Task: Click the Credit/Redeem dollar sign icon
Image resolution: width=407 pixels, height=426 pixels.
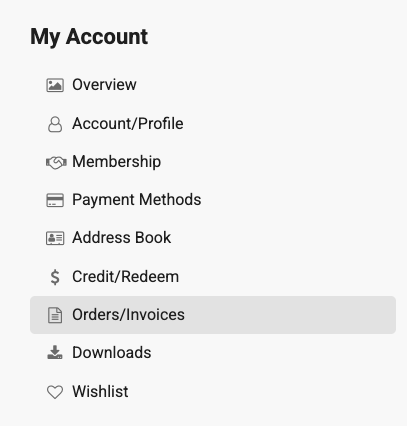Action: click(55, 277)
